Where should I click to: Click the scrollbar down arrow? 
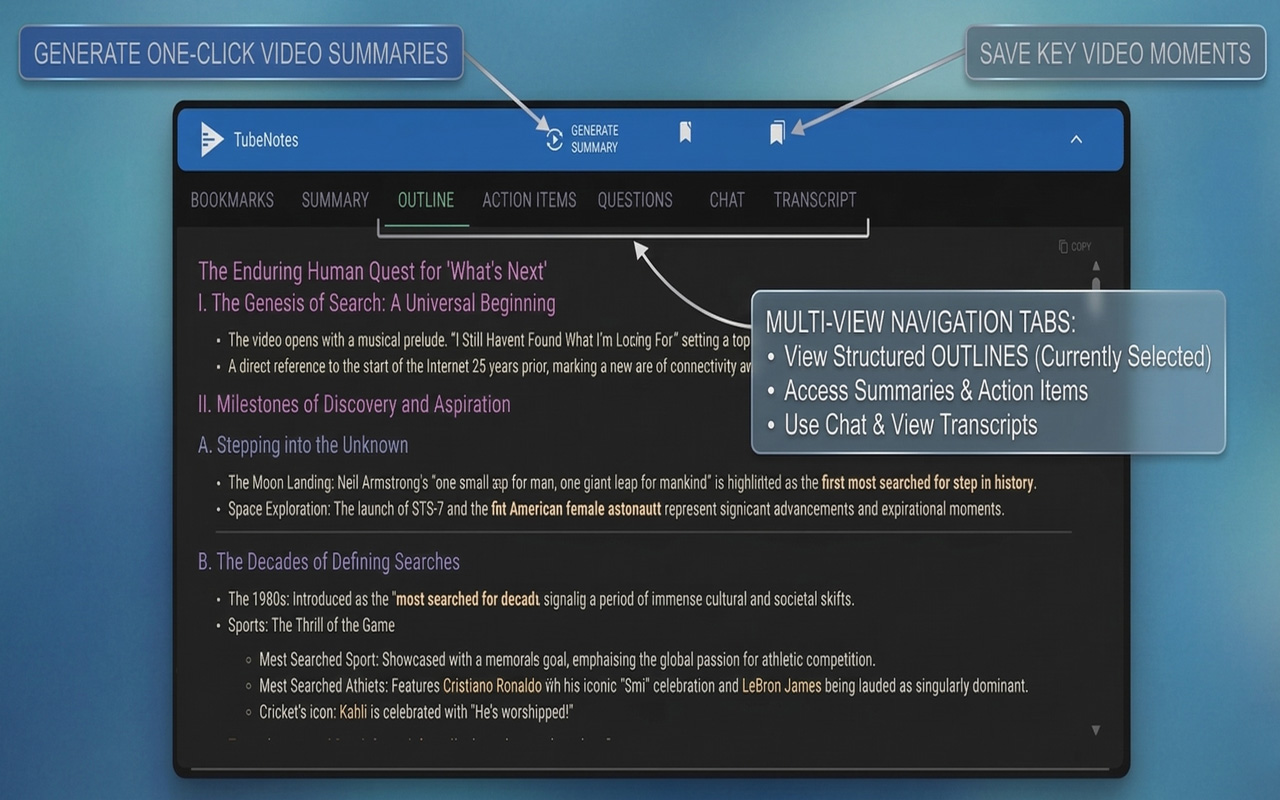coord(1095,730)
